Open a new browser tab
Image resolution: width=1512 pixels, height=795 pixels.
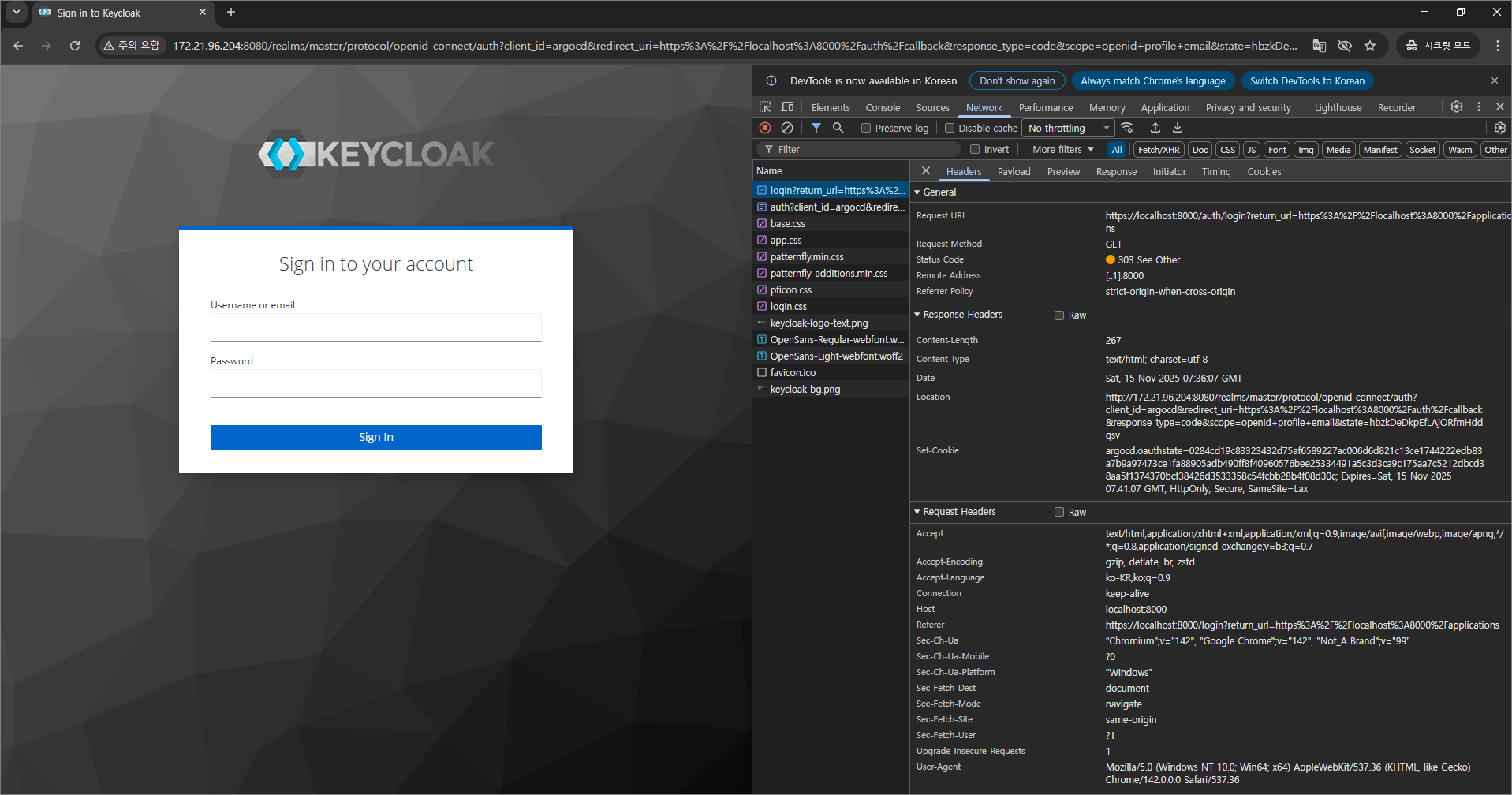pos(231,12)
